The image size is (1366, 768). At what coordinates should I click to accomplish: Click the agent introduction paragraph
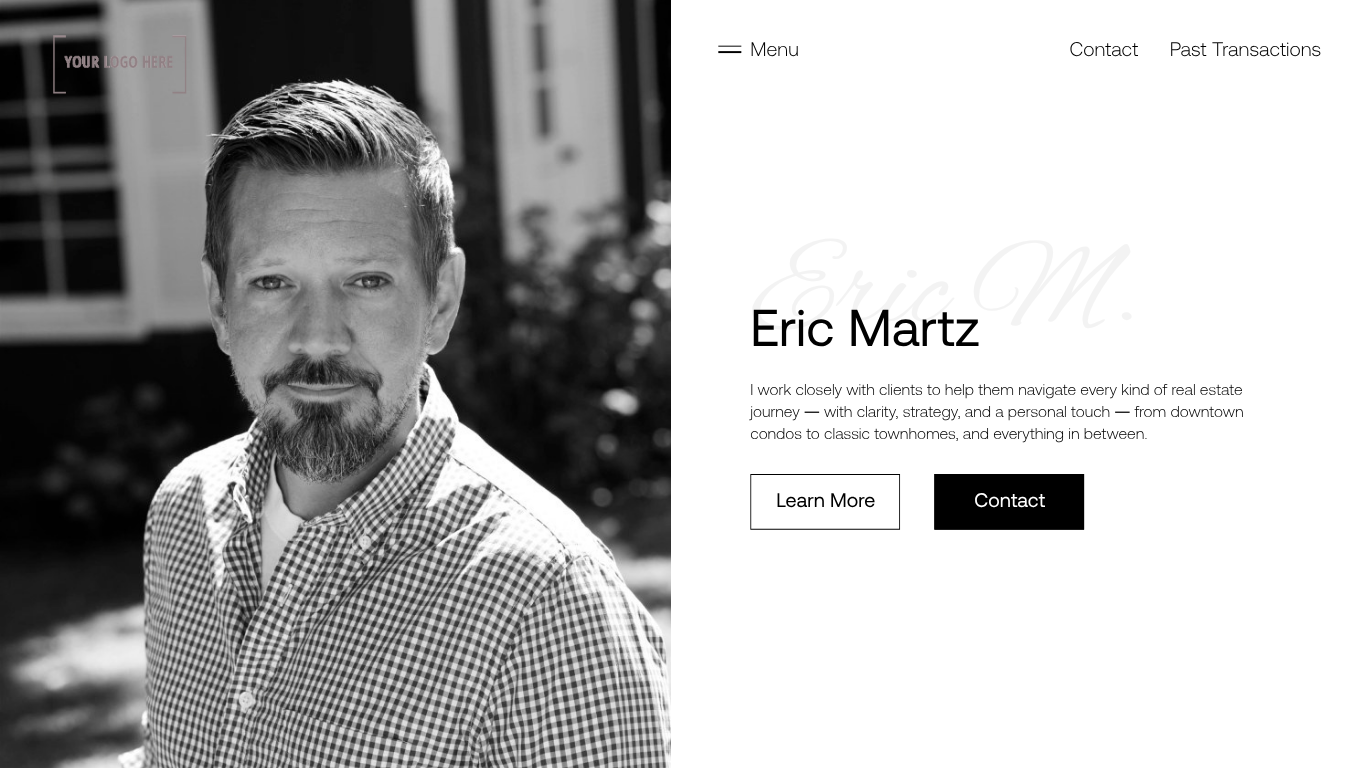click(997, 411)
